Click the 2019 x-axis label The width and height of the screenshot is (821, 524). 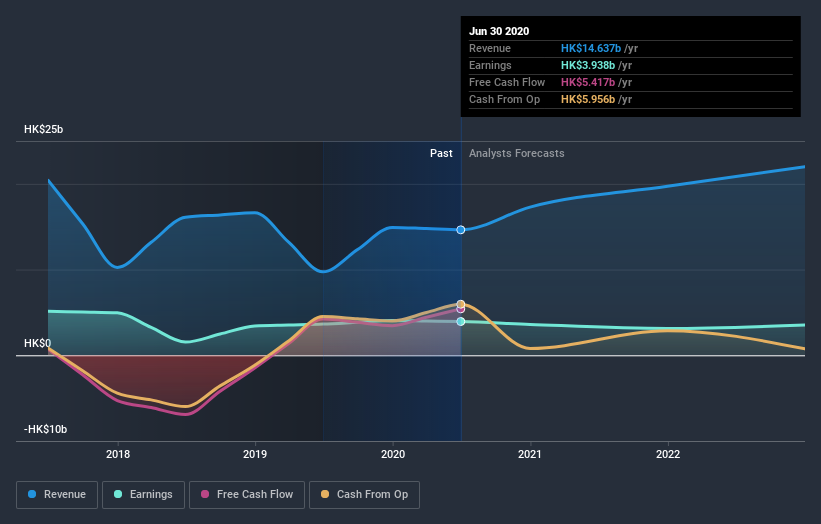tap(255, 454)
